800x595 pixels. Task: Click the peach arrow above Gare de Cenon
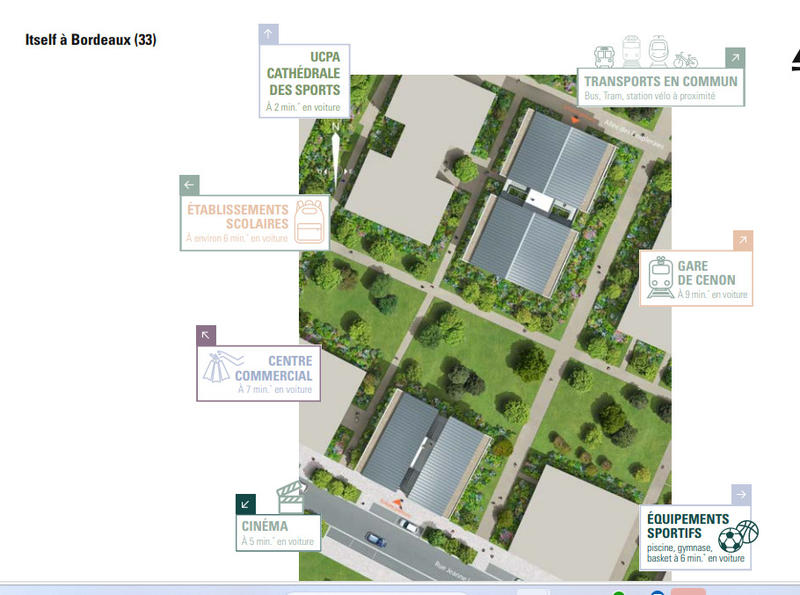[x=742, y=240]
